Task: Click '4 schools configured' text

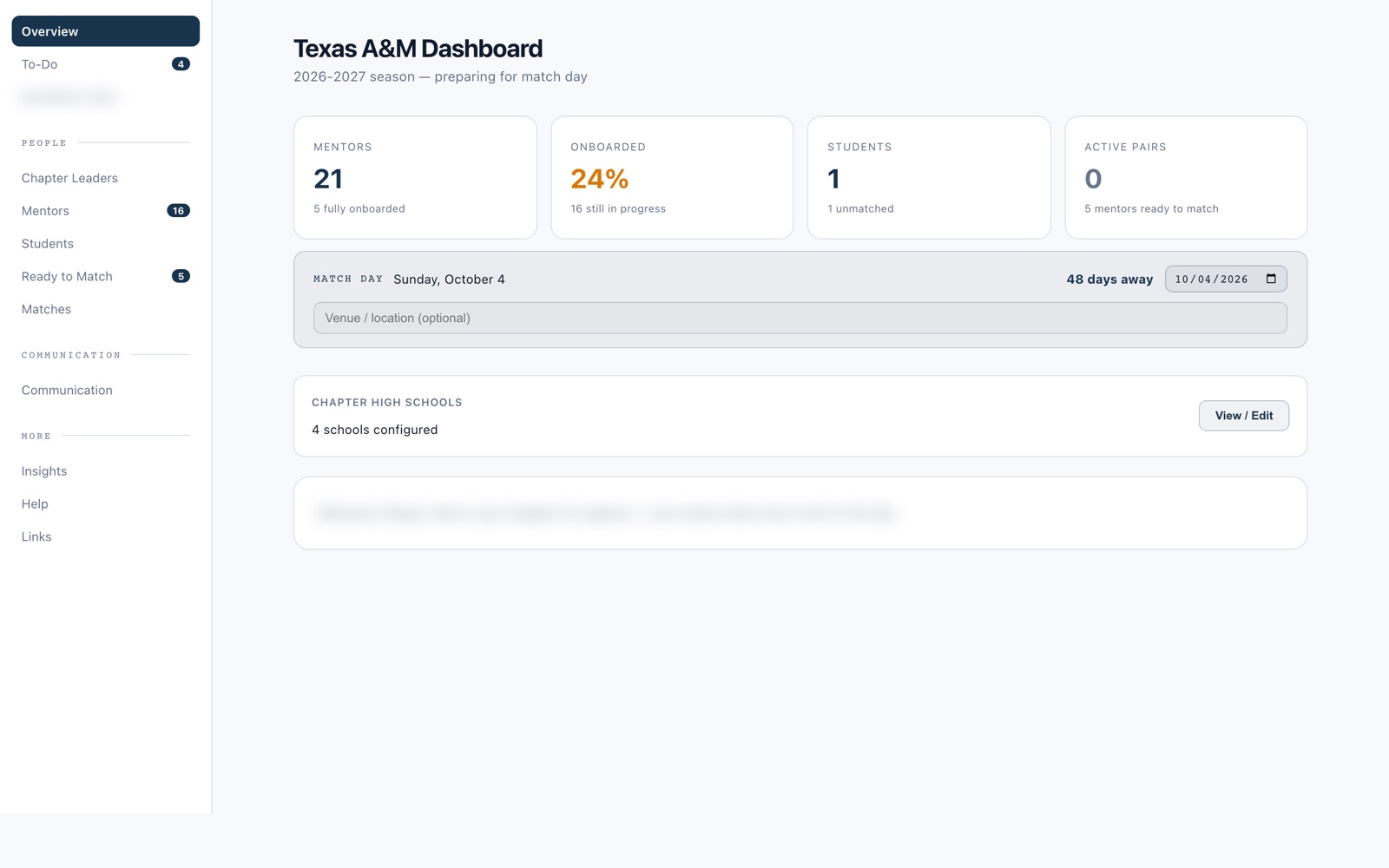Action: coord(375,430)
